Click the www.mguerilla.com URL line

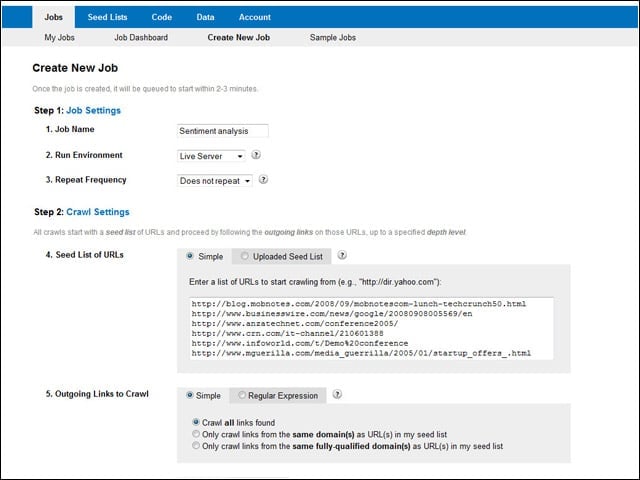361,353
